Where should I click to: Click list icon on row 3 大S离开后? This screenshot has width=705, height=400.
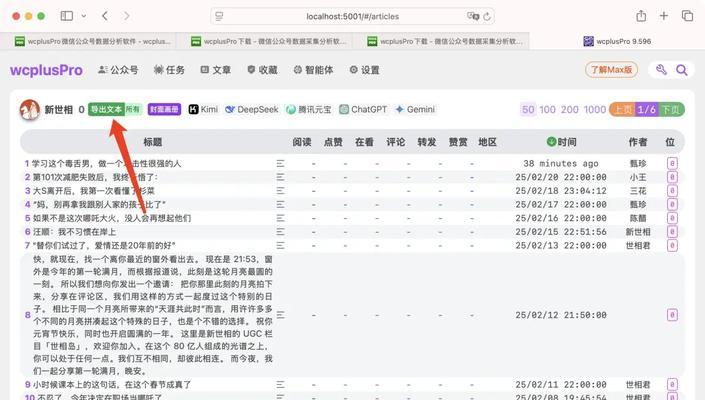coord(281,191)
